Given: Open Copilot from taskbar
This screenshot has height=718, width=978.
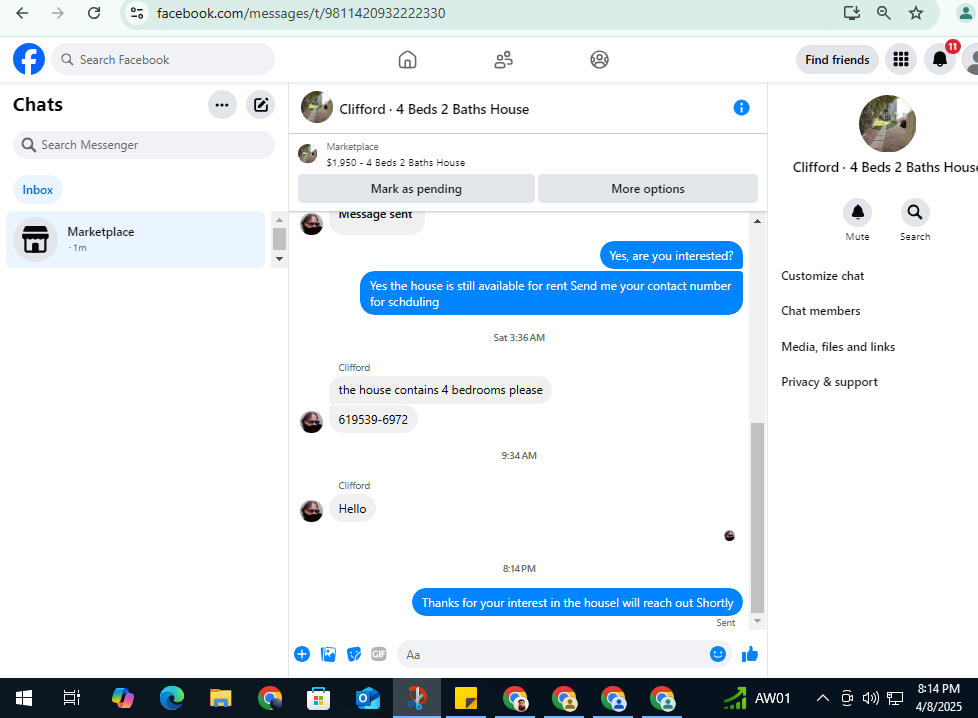Looking at the screenshot, I should click(122, 698).
